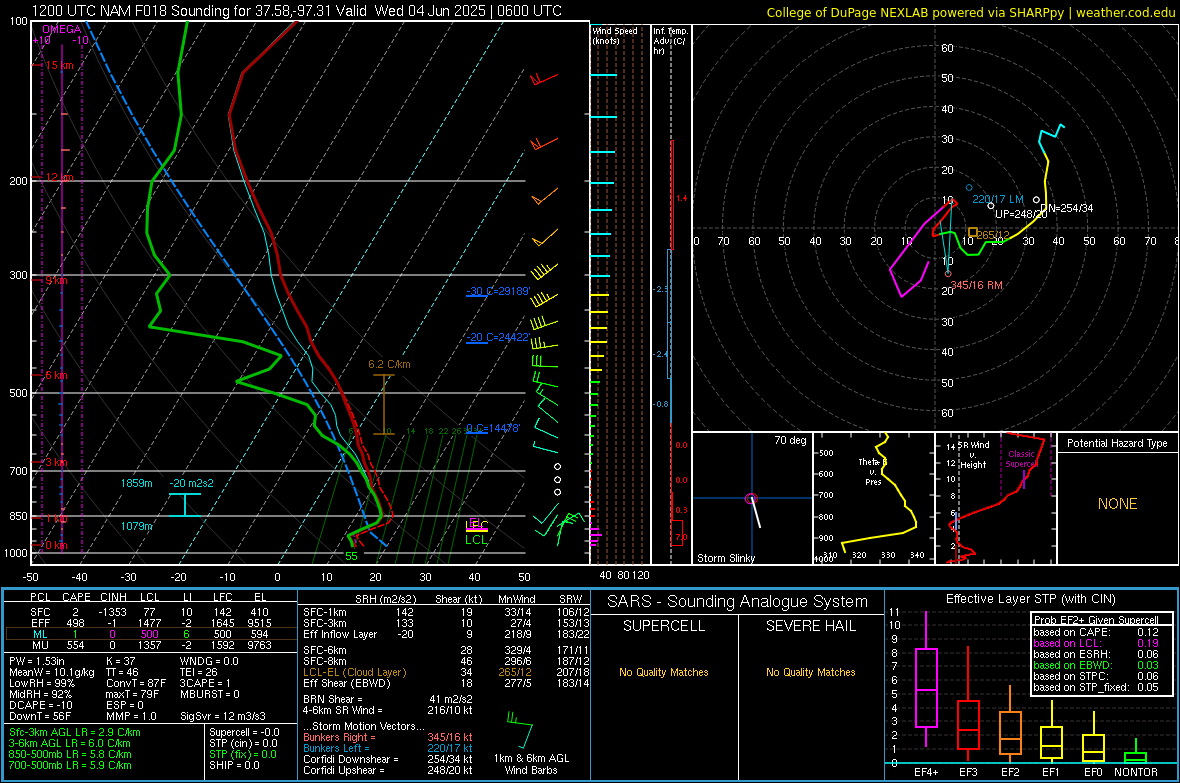Click the orange square 265/12 marker on the hodograph
Viewport: 1180px width, 783px height.
pos(972,233)
